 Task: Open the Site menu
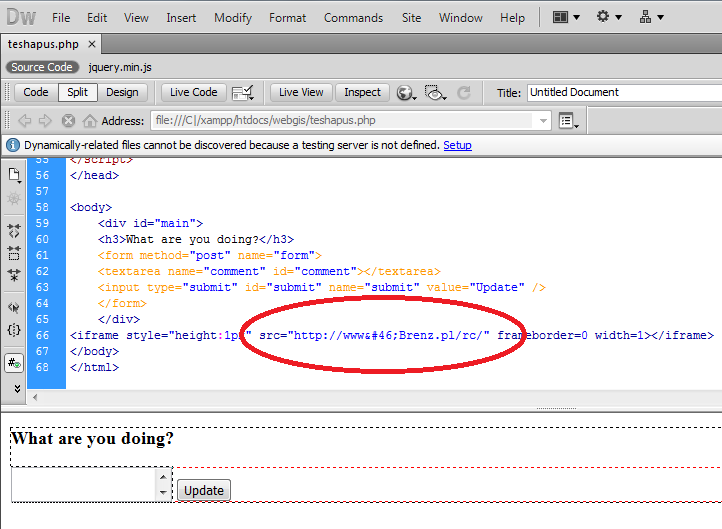[x=411, y=17]
